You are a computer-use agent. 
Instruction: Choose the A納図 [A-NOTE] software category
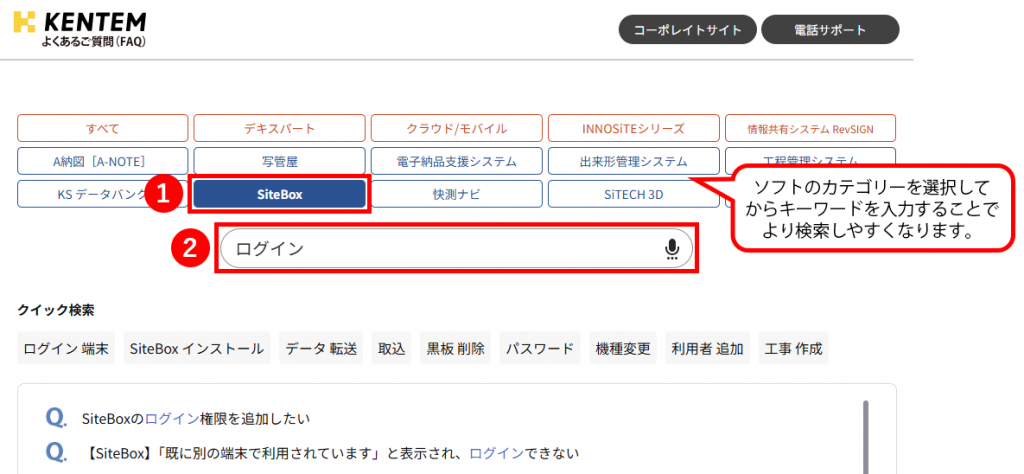103,161
